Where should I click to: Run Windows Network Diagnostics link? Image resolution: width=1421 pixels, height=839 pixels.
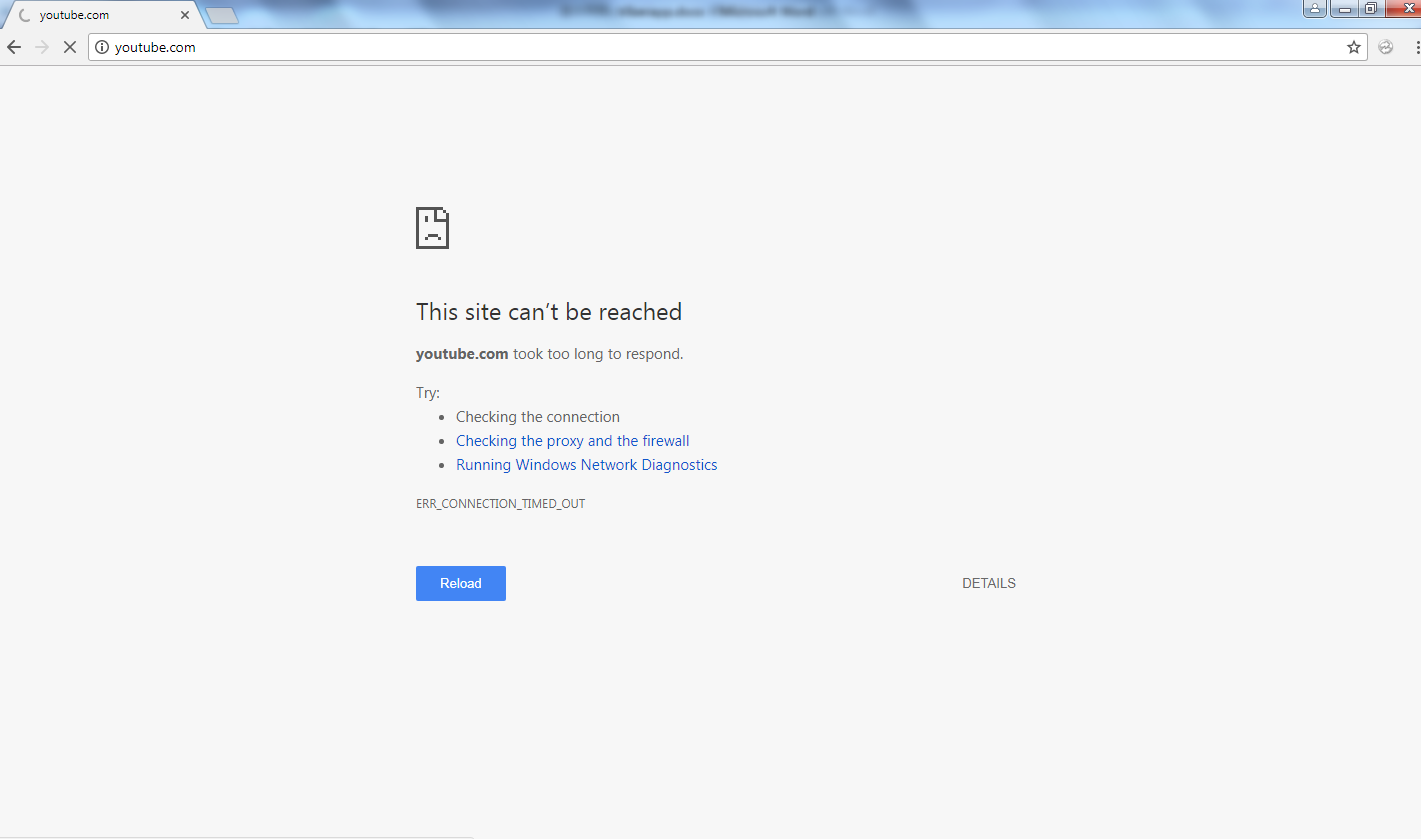587,465
